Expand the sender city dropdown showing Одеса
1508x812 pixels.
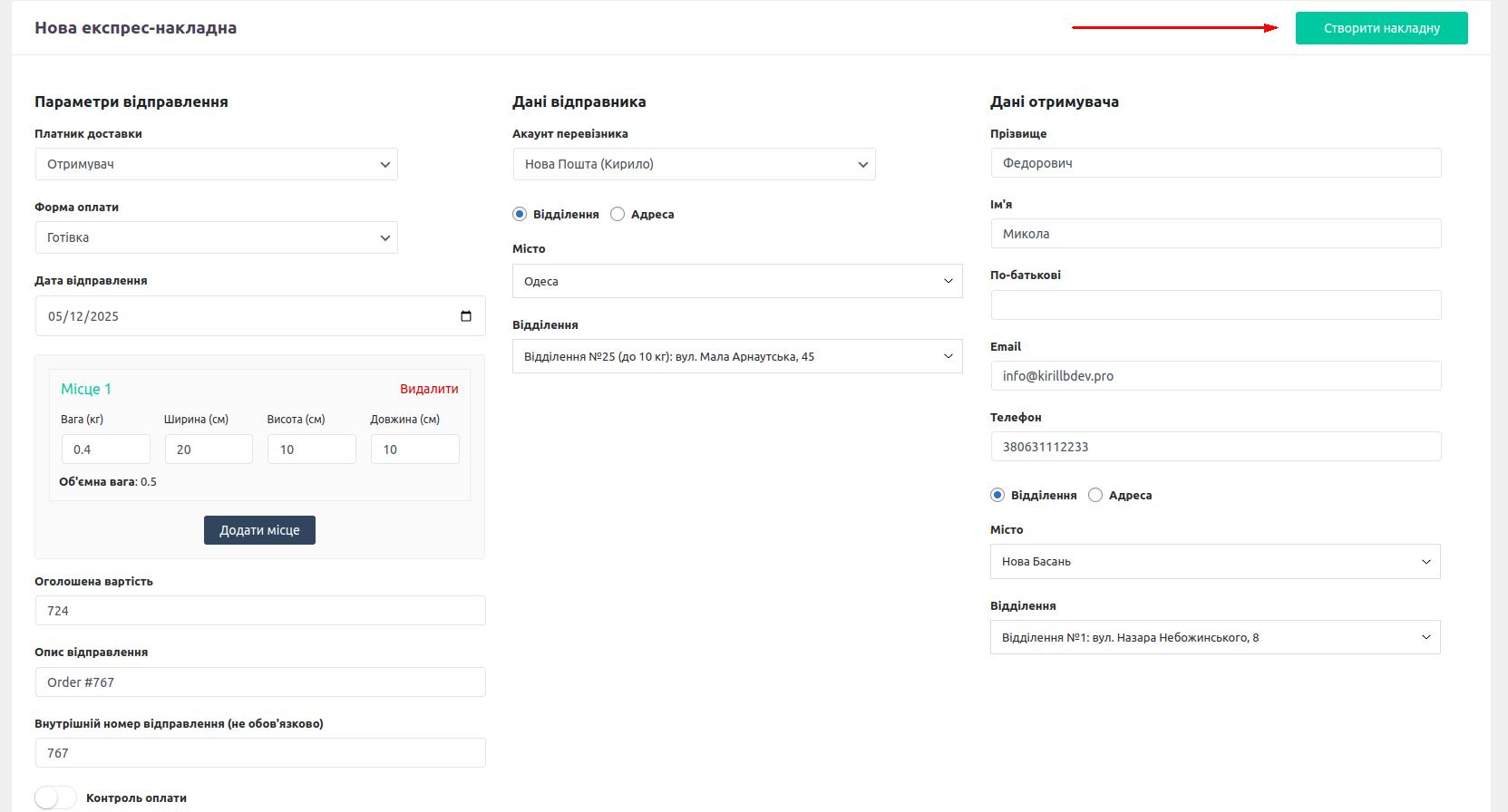(x=737, y=281)
